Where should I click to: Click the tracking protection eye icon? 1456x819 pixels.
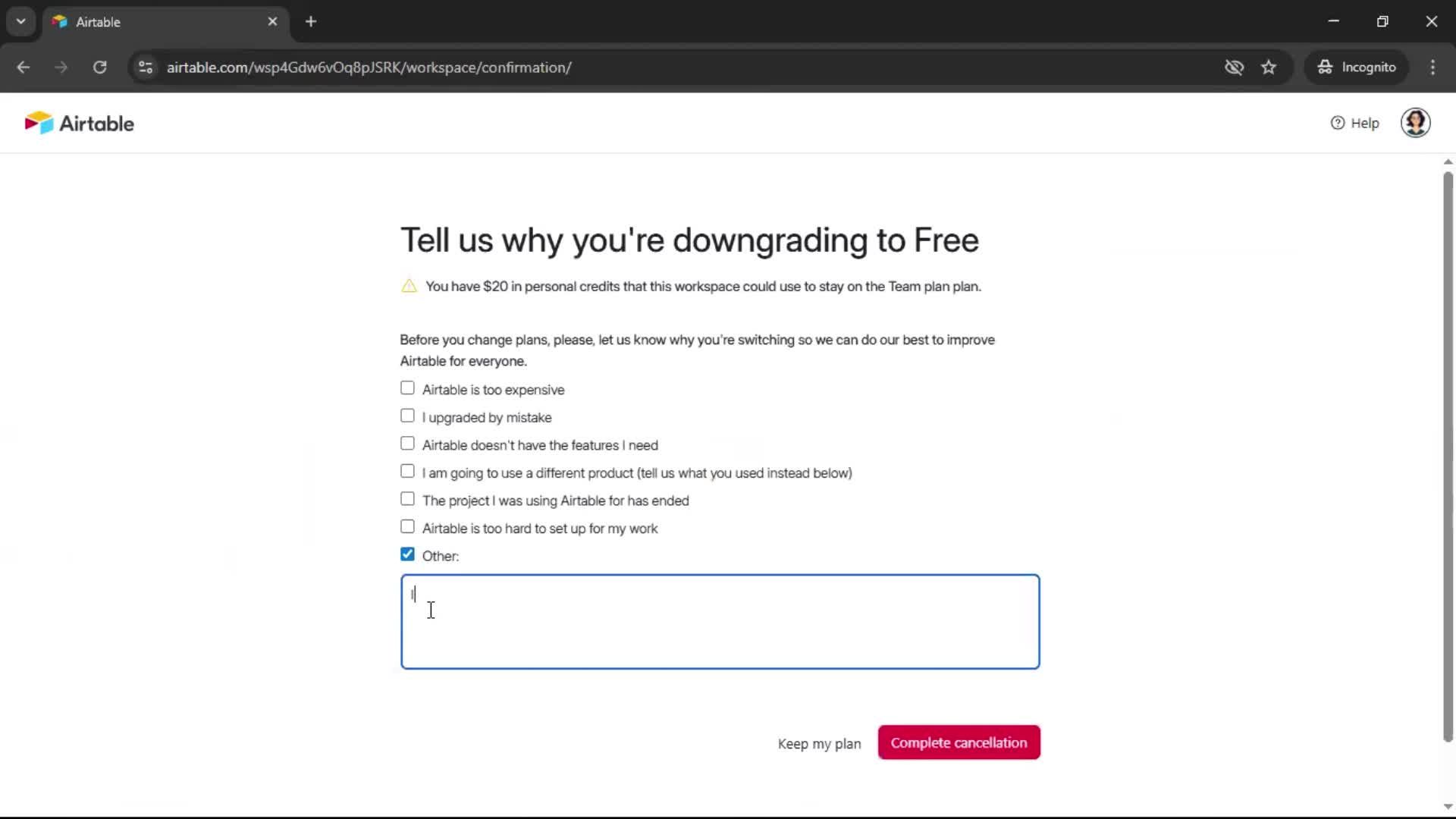click(1234, 67)
